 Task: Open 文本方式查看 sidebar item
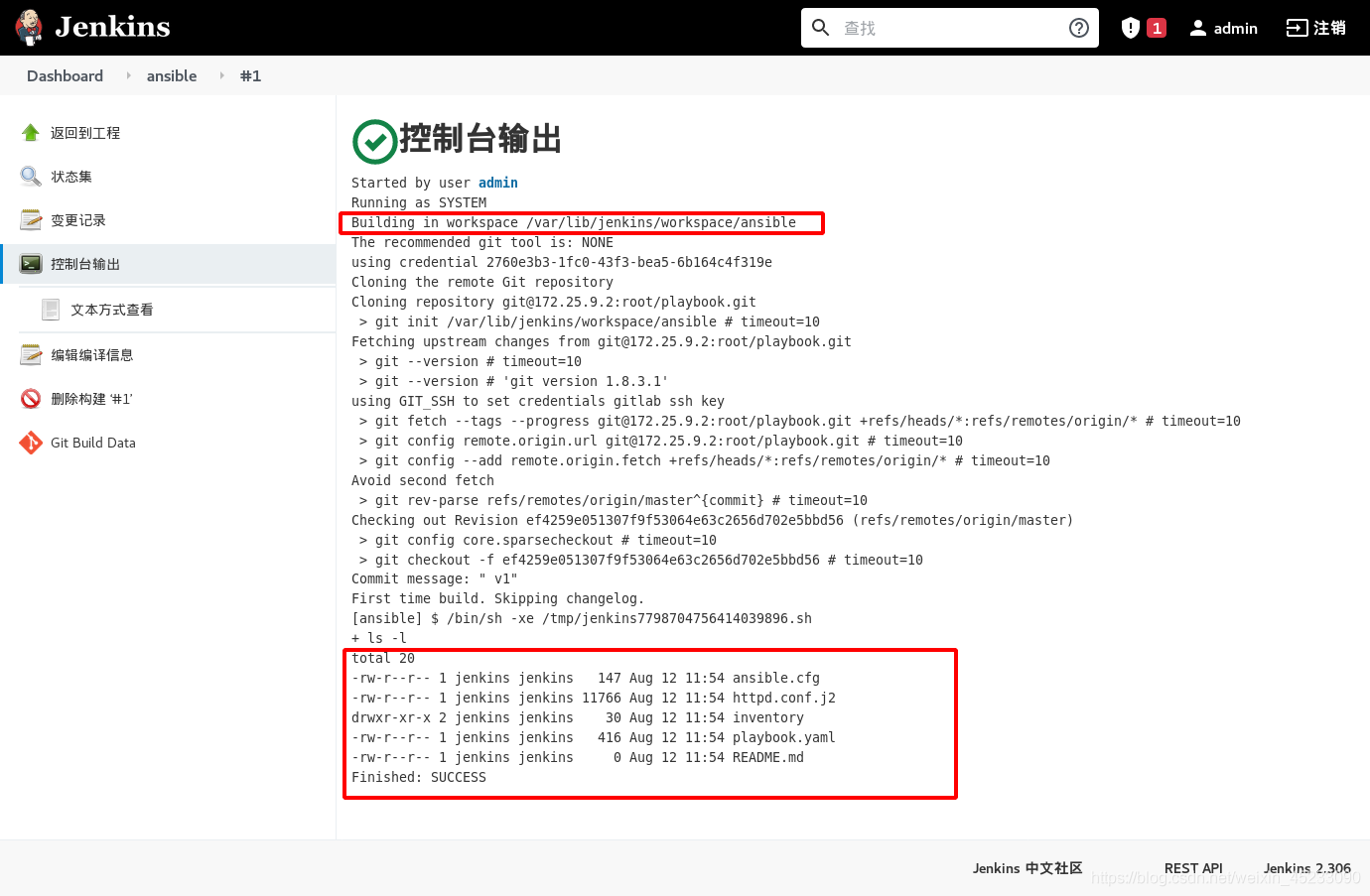click(x=112, y=310)
